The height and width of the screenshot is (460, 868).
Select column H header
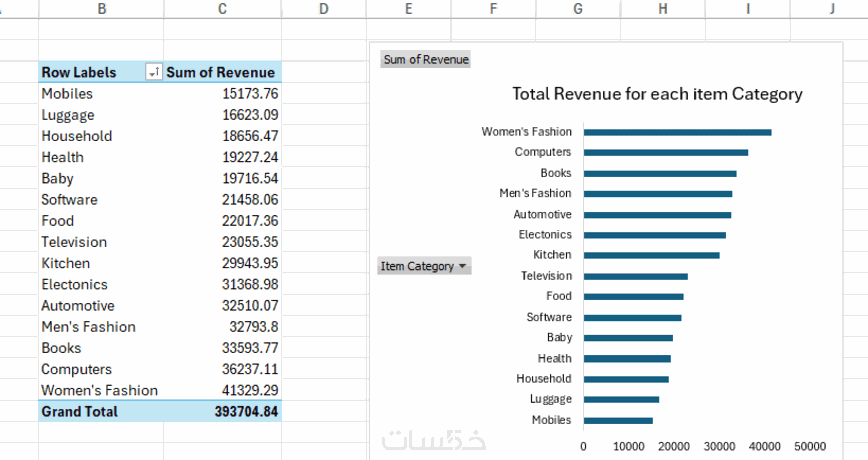click(x=663, y=9)
